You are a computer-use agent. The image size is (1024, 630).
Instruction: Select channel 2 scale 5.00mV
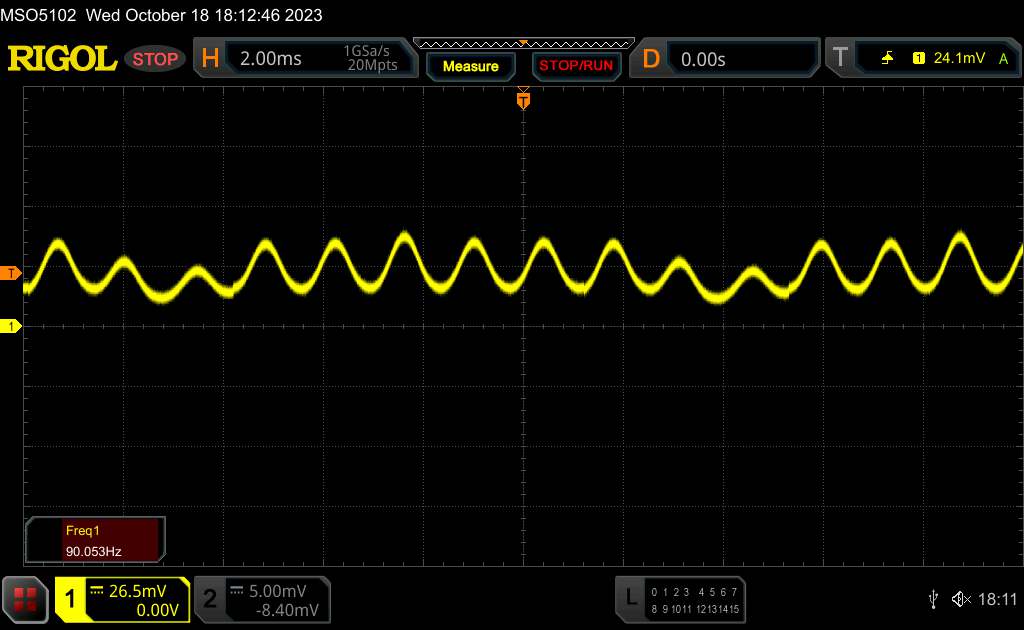[x=278, y=591]
